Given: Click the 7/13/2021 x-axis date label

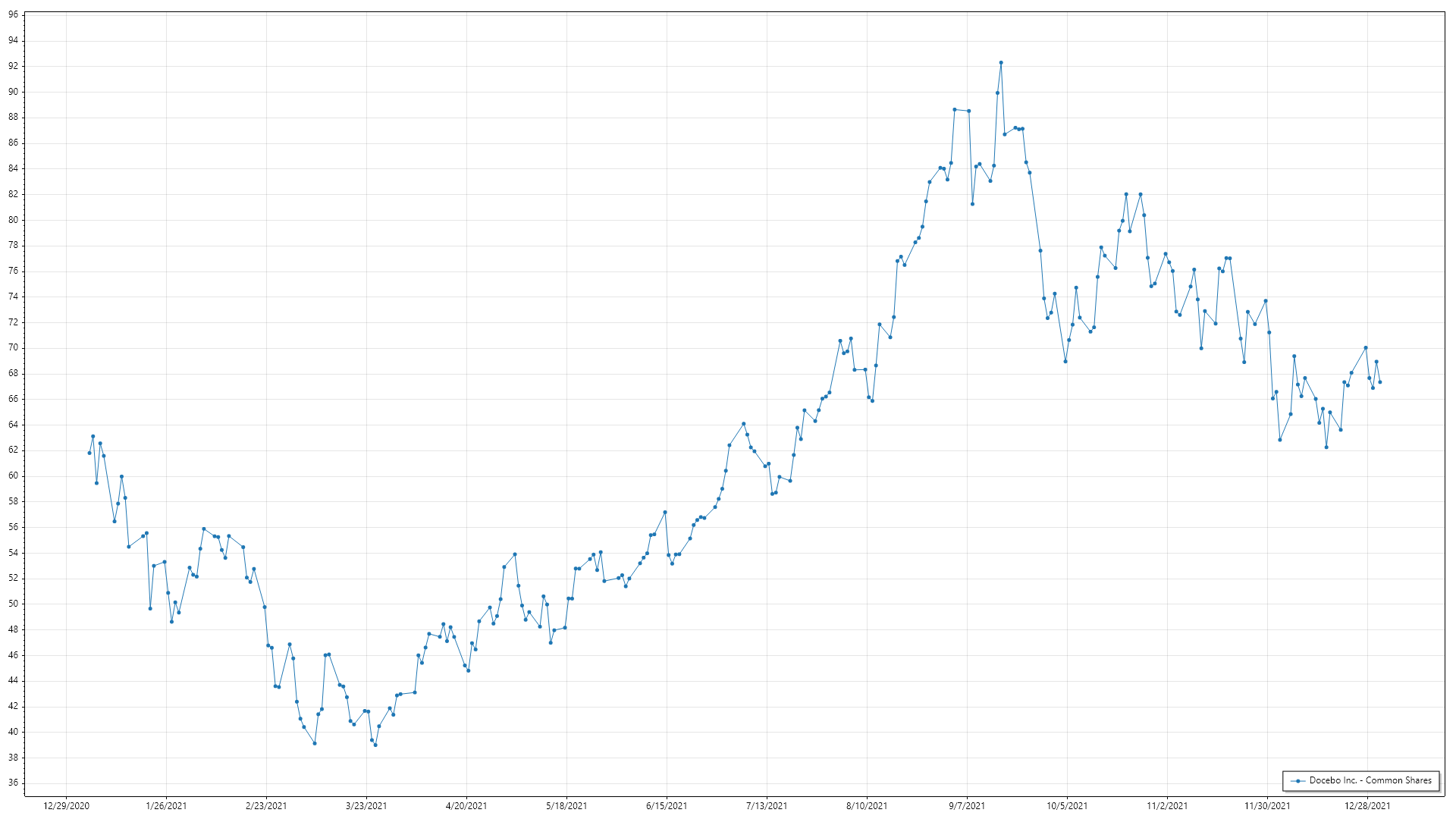Looking at the screenshot, I should coord(767,805).
